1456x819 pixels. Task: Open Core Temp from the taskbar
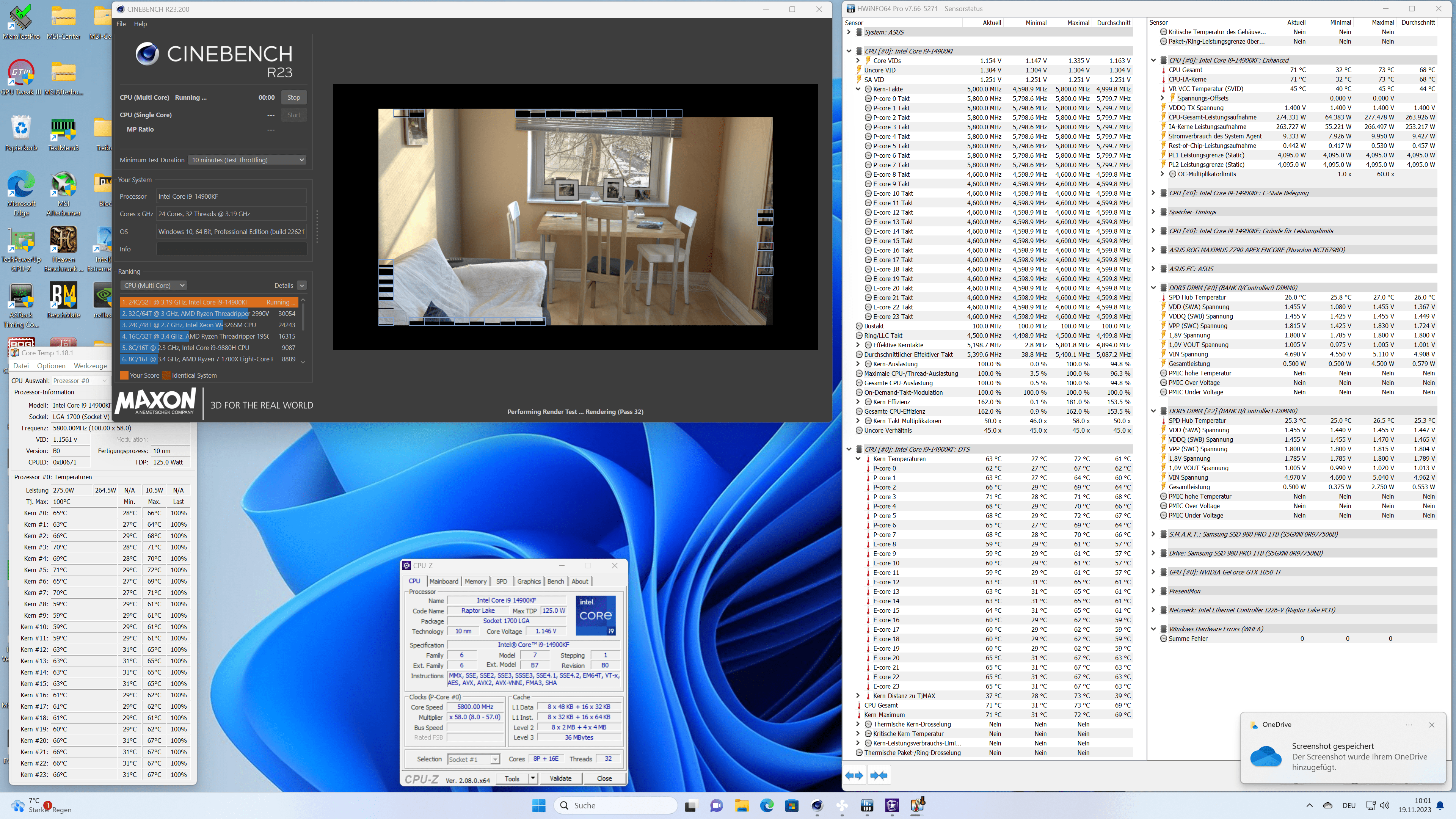[917, 805]
